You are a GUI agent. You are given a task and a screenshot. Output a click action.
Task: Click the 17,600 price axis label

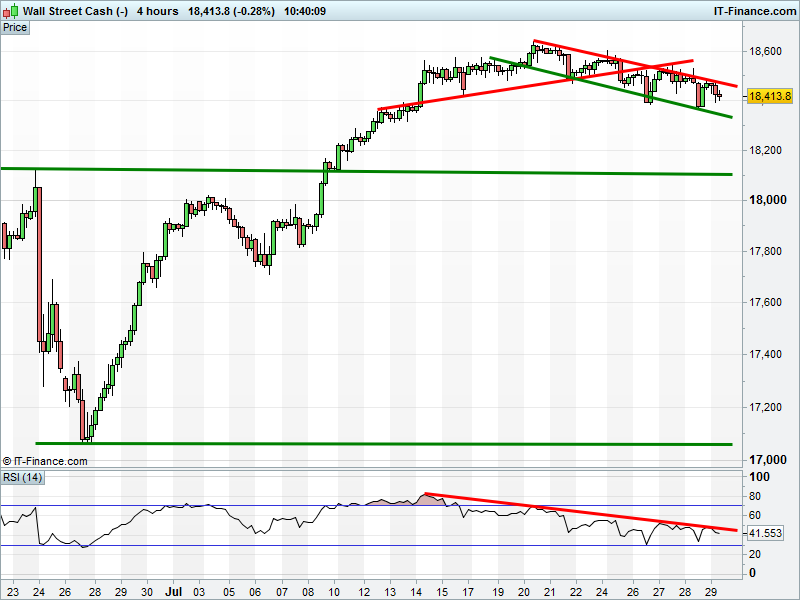pyautogui.click(x=765, y=303)
